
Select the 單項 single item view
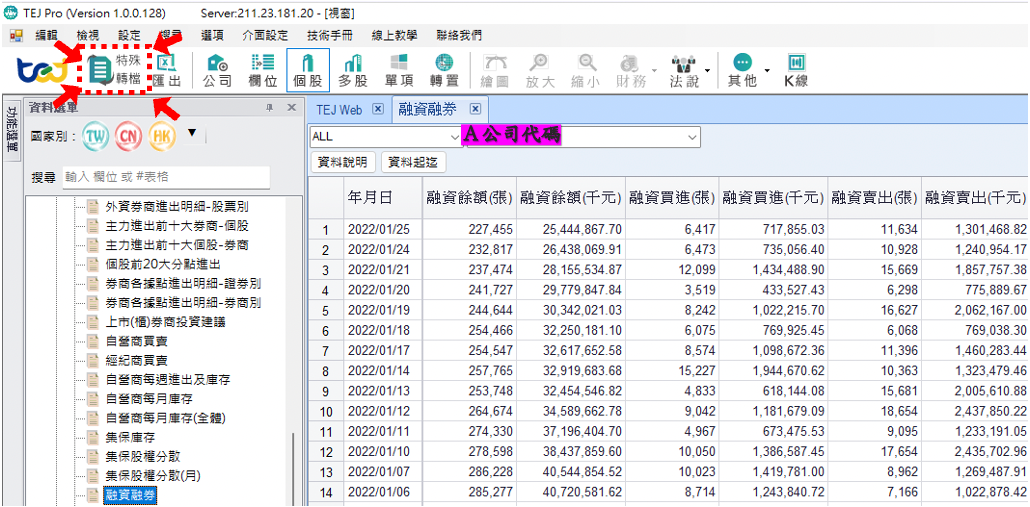point(399,70)
